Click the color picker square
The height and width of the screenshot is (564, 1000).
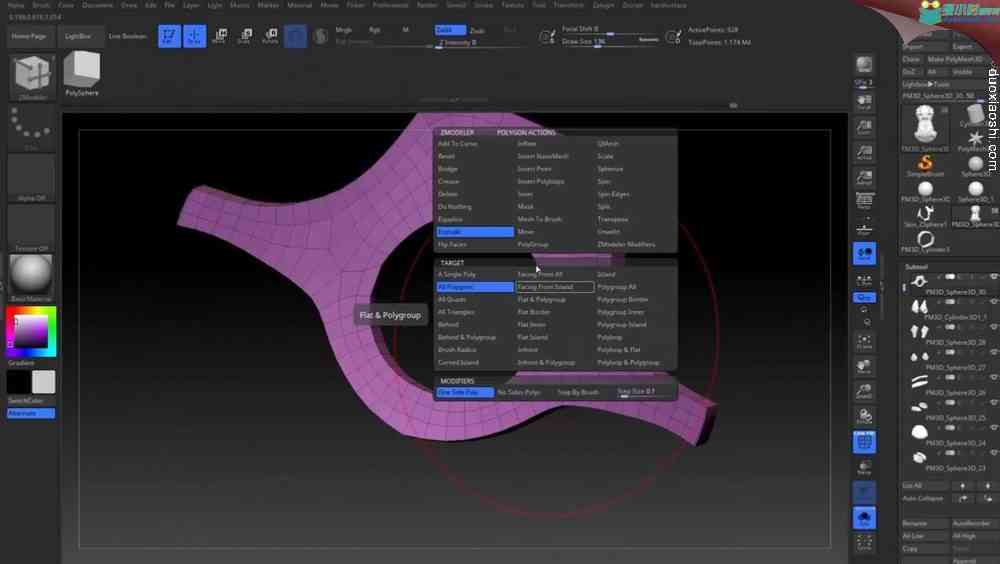pyautogui.click(x=31, y=332)
